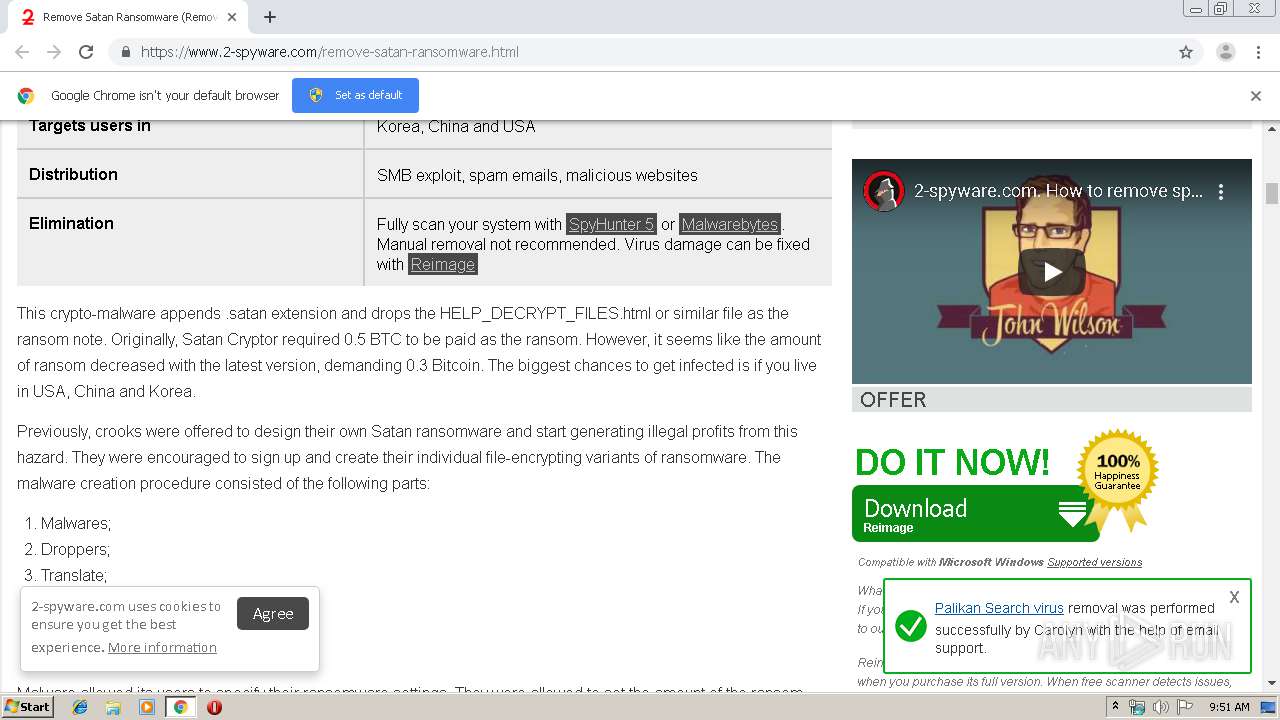Image resolution: width=1280 pixels, height=720 pixels.
Task: Click the DO IT NOW! heading
Action: click(952, 462)
